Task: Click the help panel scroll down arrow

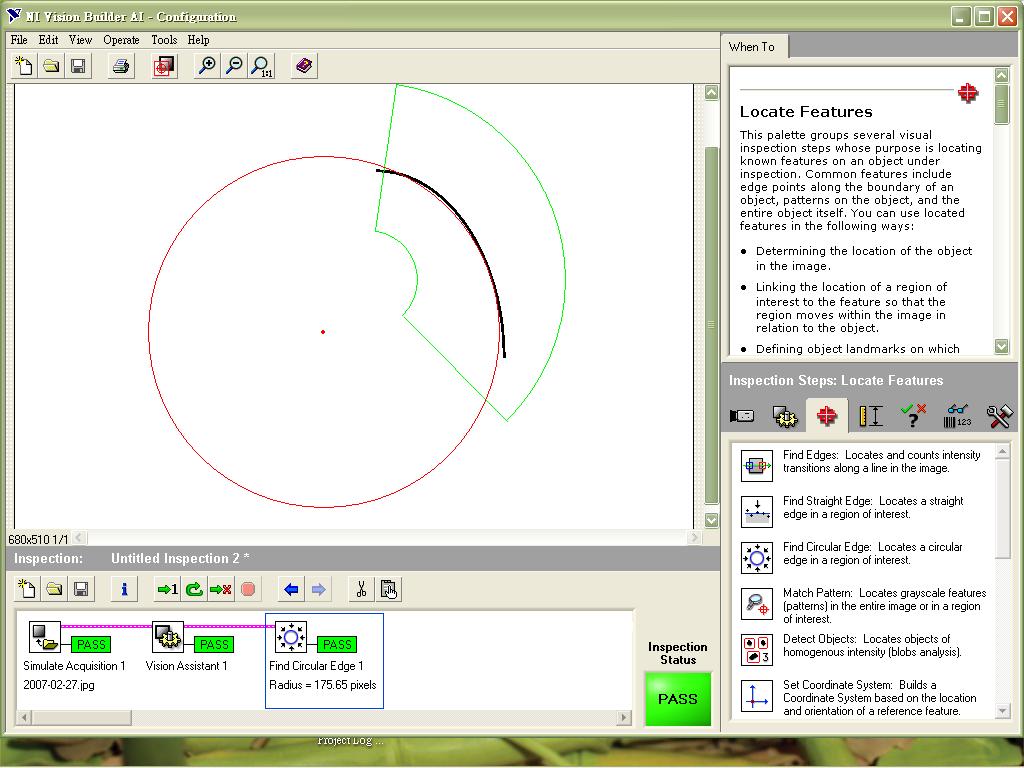Action: [x=1002, y=346]
